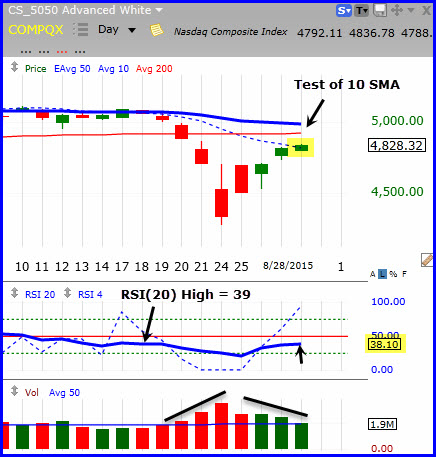
Task: Click the 5,000.00 price axis label
Action: pos(397,121)
